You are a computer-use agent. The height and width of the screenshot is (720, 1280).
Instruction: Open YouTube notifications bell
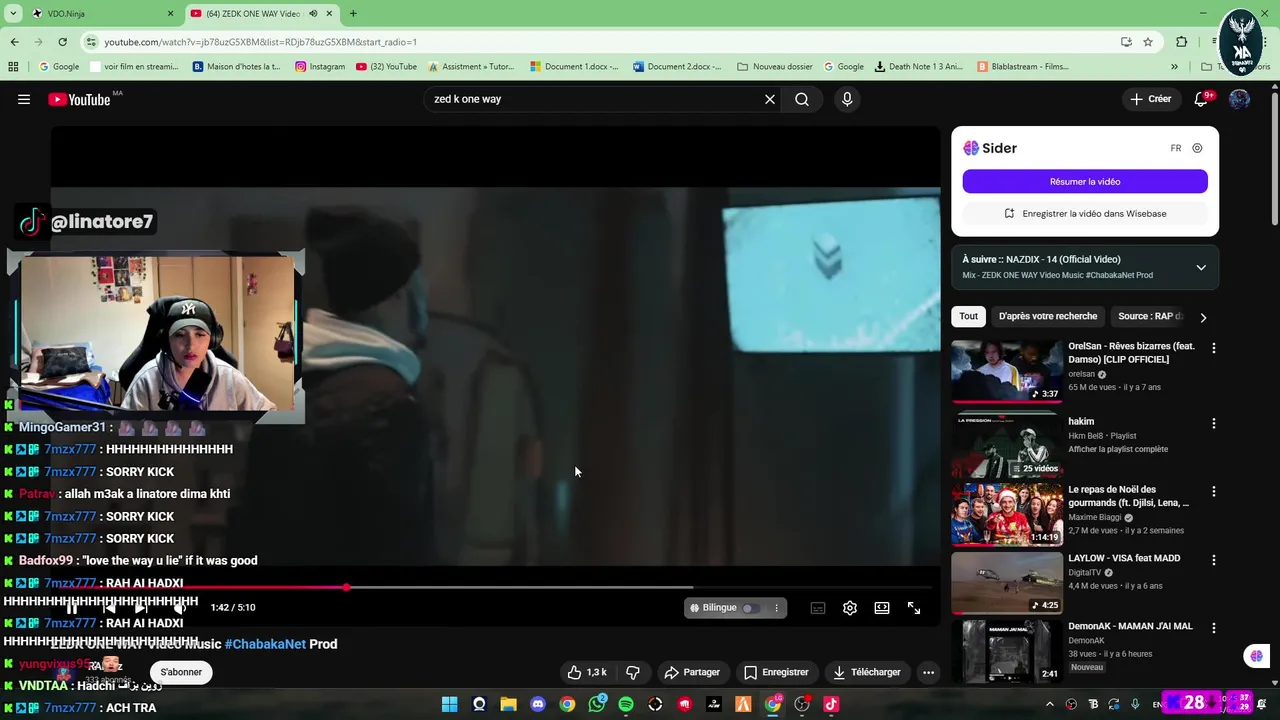pos(1202,99)
